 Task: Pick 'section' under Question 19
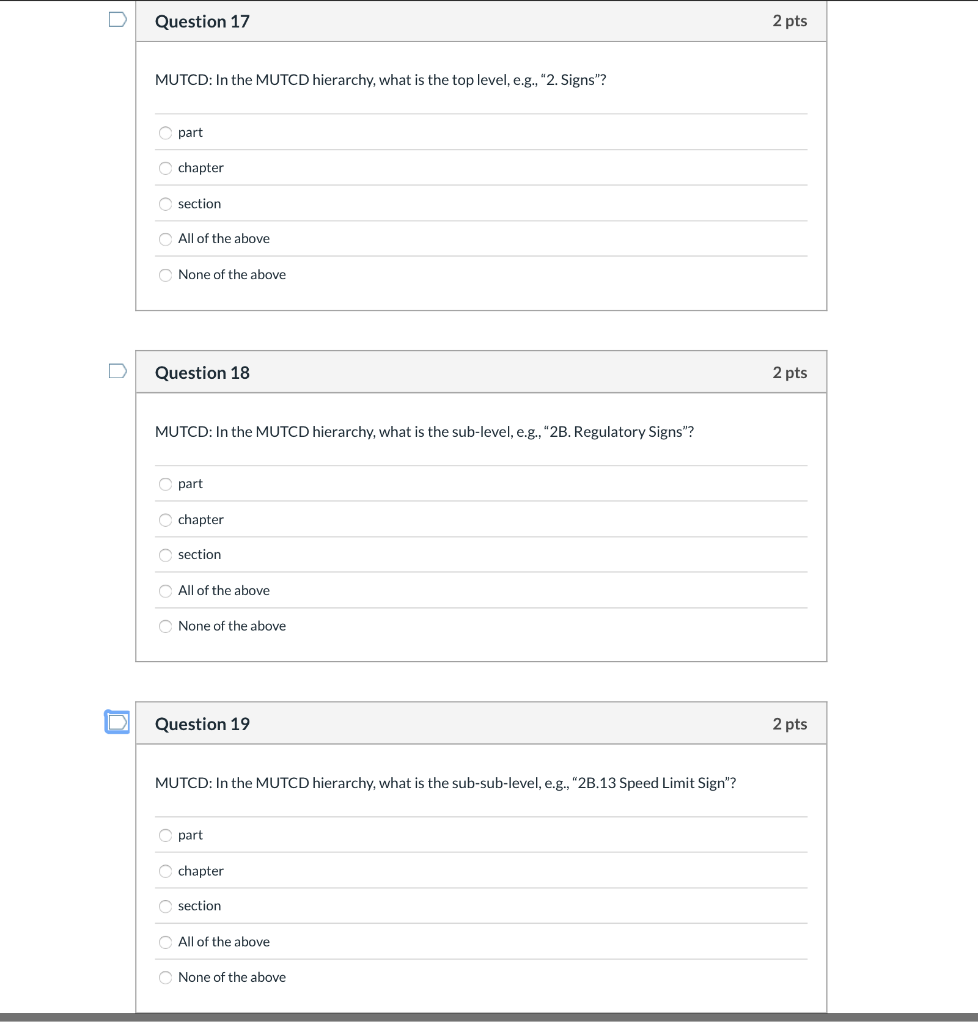click(166, 907)
